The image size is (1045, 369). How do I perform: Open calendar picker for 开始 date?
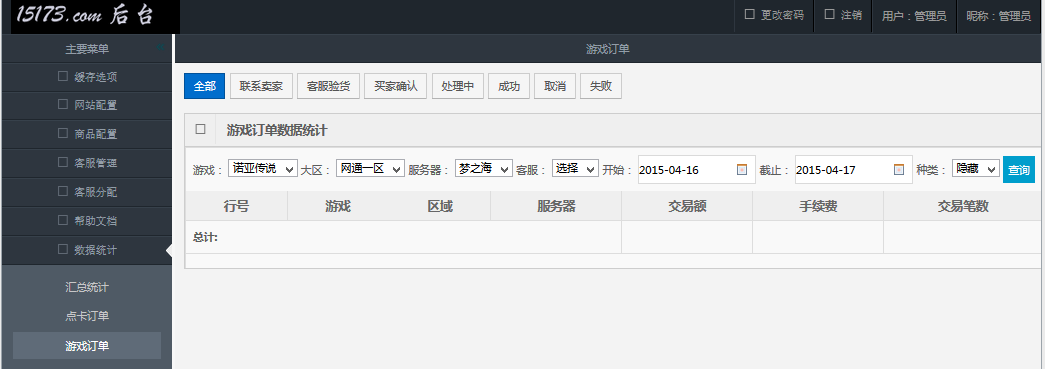pos(742,170)
